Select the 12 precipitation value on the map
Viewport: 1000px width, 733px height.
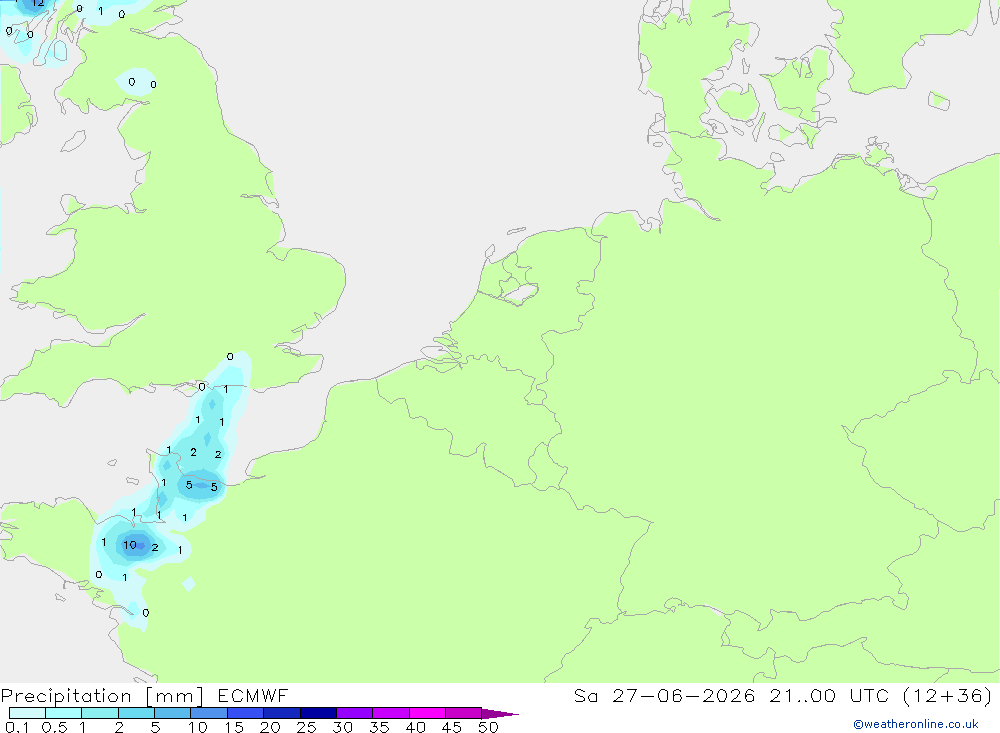coord(38,3)
